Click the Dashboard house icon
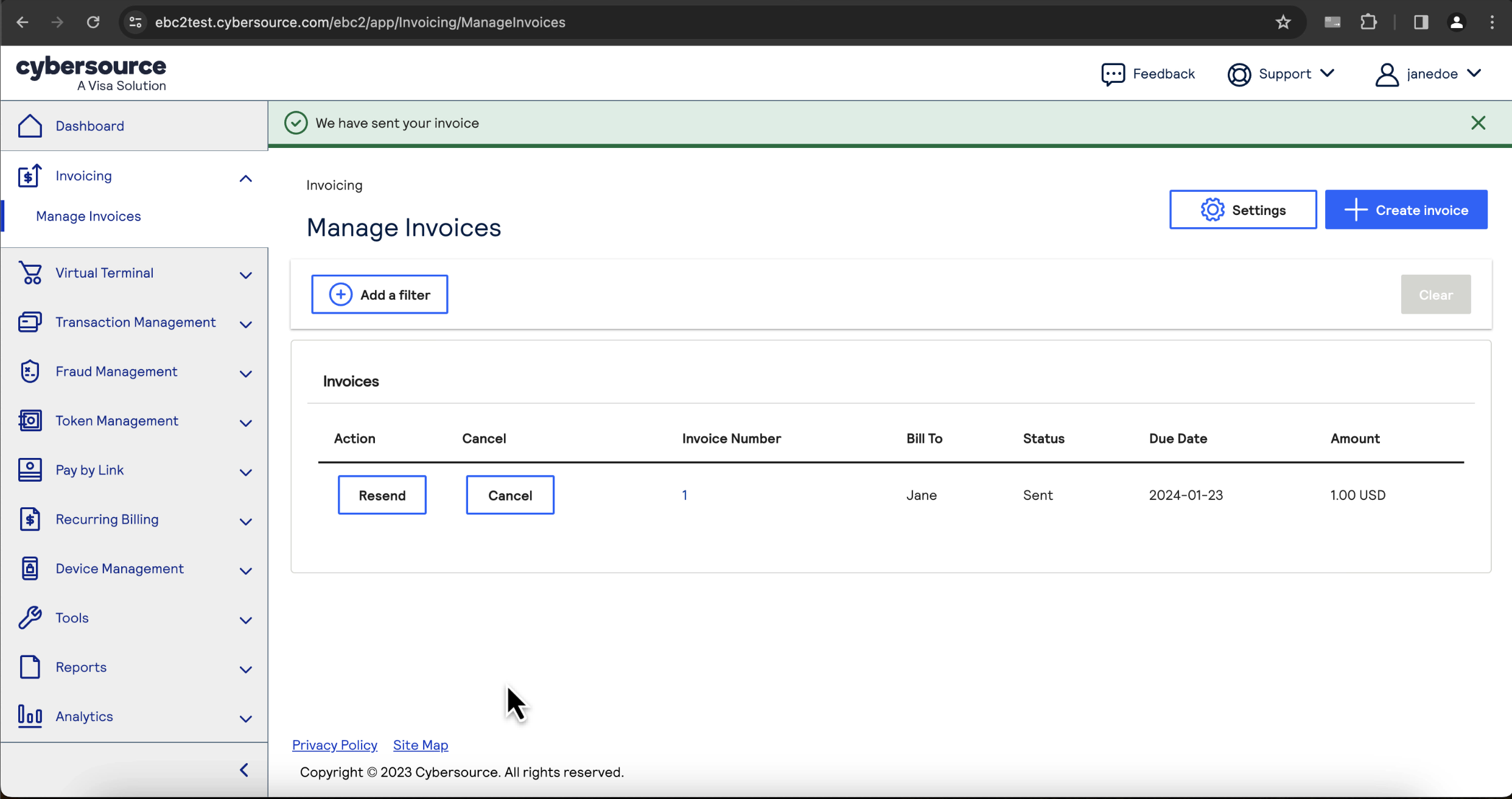 (30, 126)
